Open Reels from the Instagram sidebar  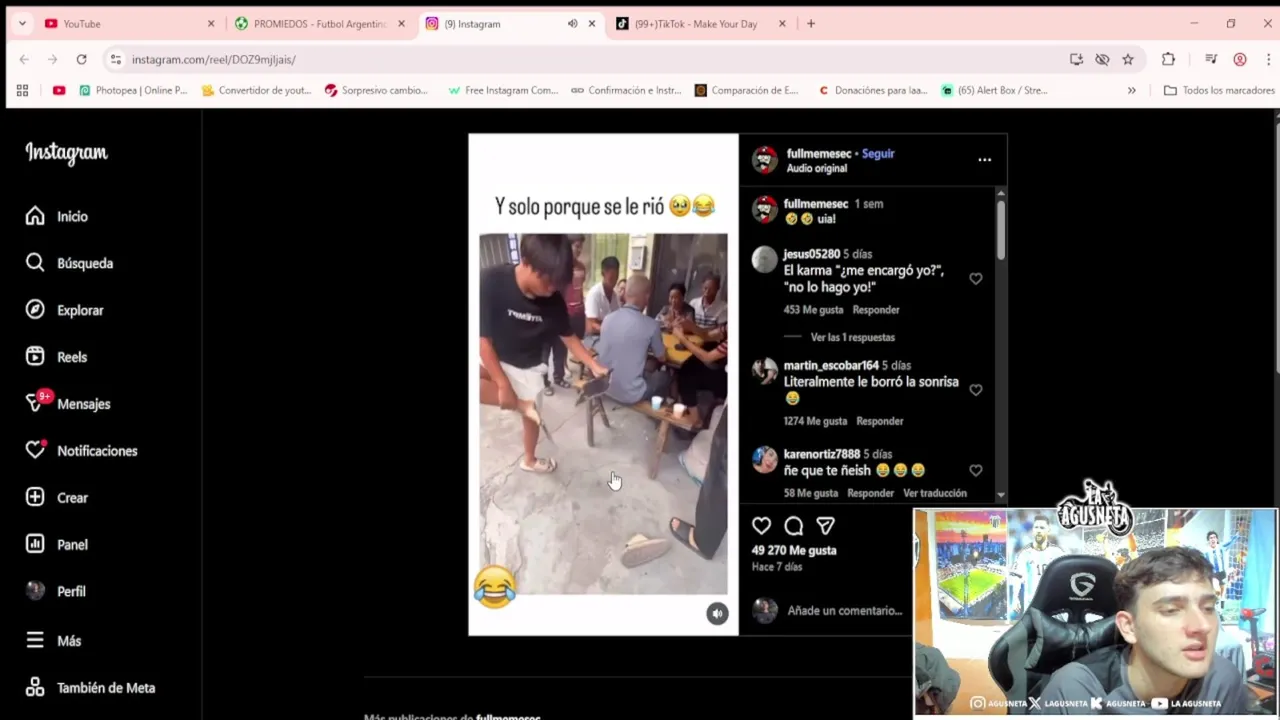coord(57,357)
